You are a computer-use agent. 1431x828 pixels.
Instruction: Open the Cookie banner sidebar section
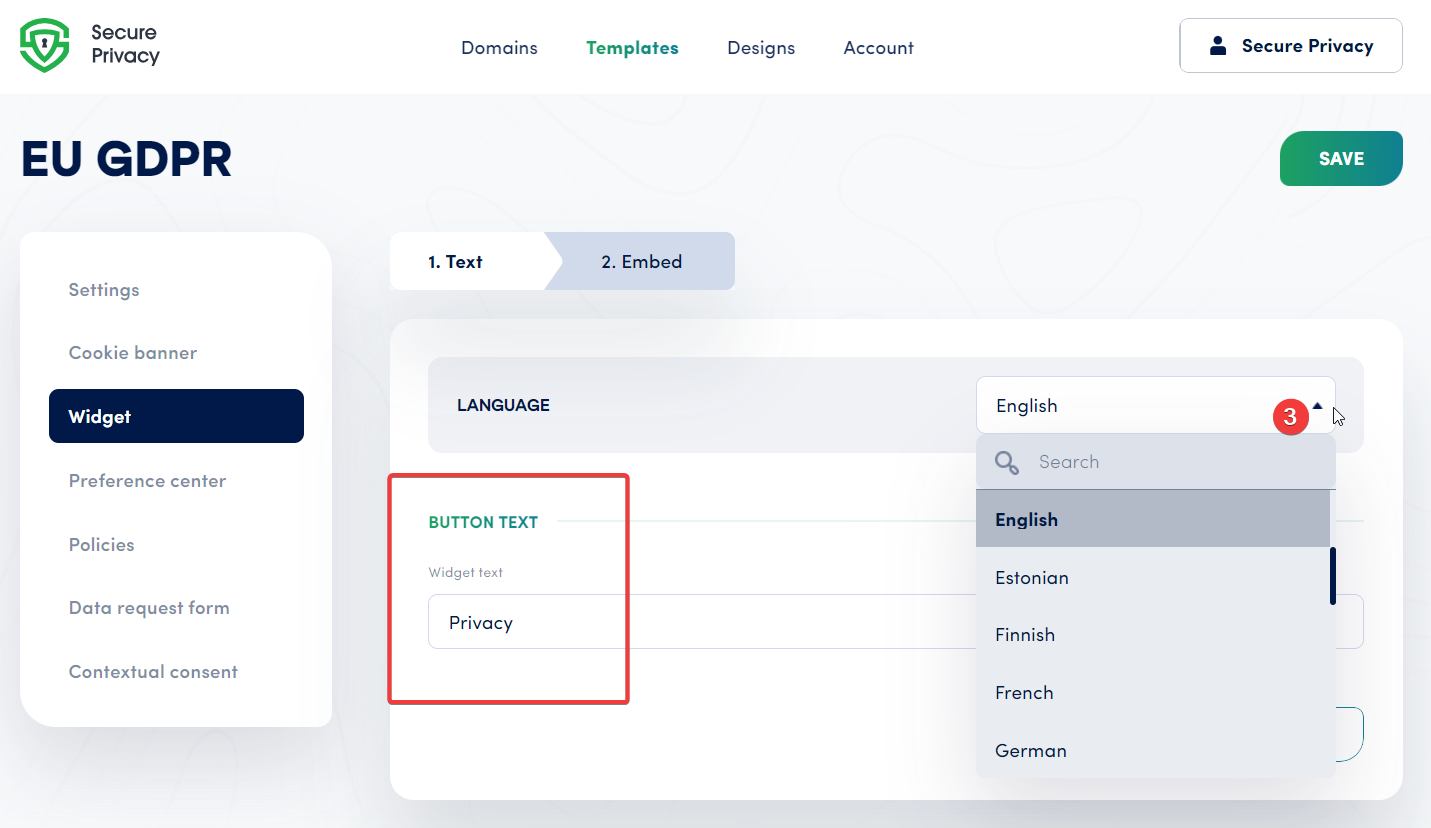132,352
